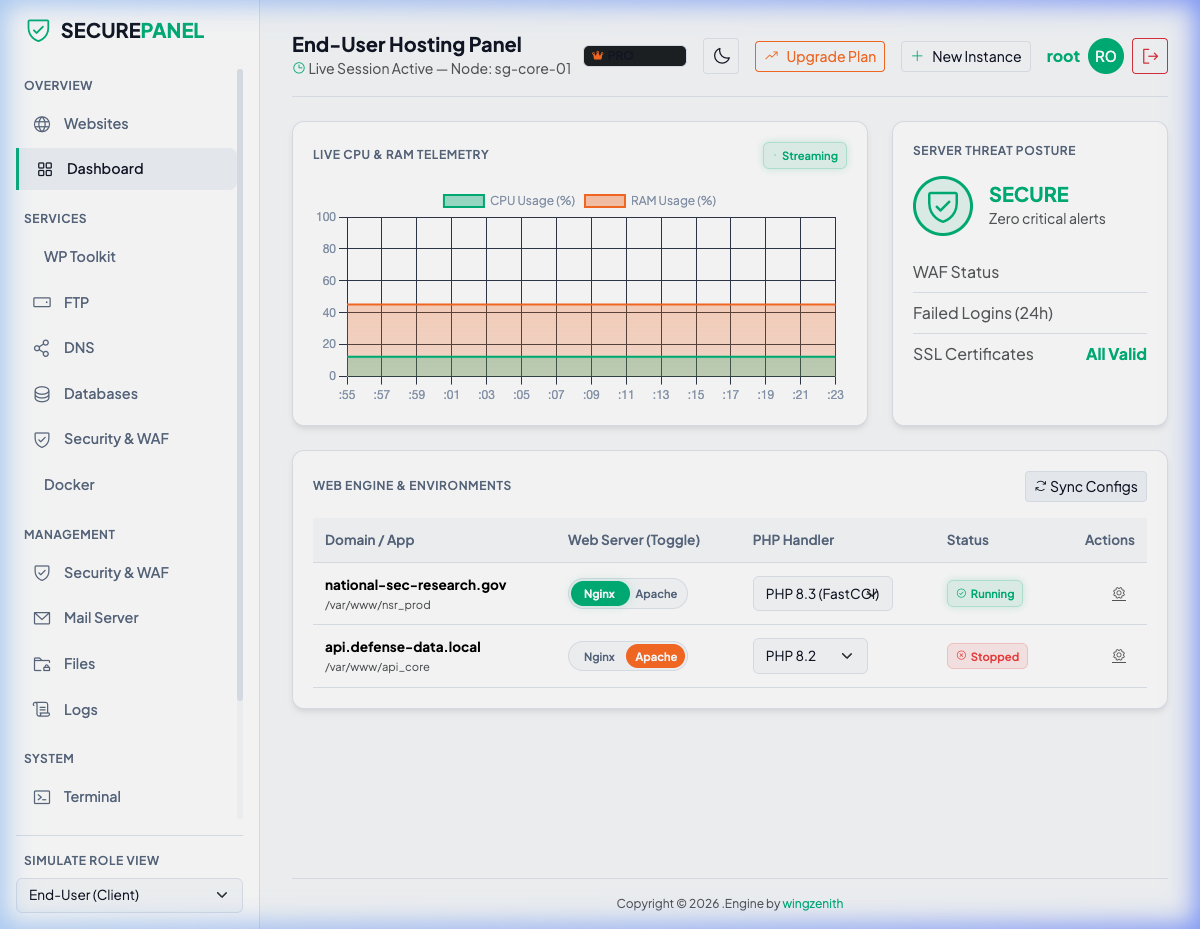
Task: Click the national-sec-research.gov domain name
Action: point(416,585)
